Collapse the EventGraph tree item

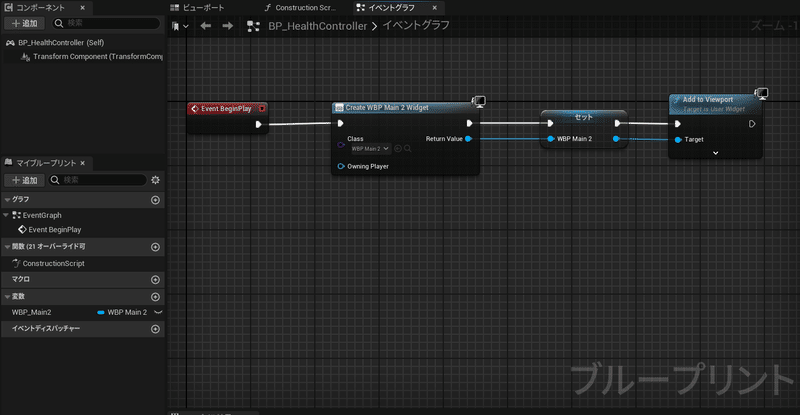coord(6,215)
